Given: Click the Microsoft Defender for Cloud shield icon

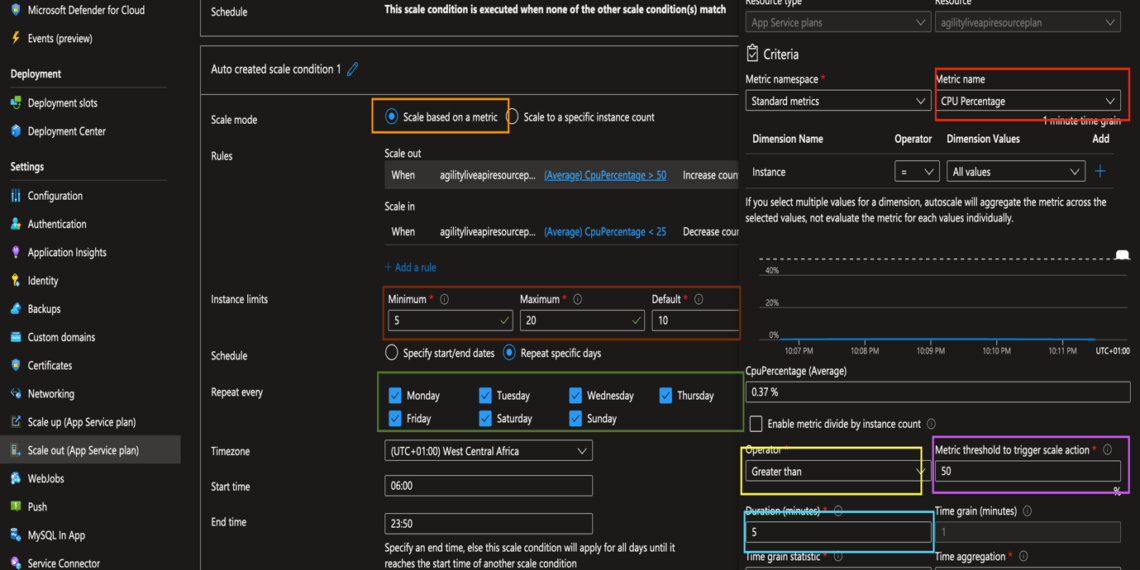Looking at the screenshot, I should click(x=15, y=10).
